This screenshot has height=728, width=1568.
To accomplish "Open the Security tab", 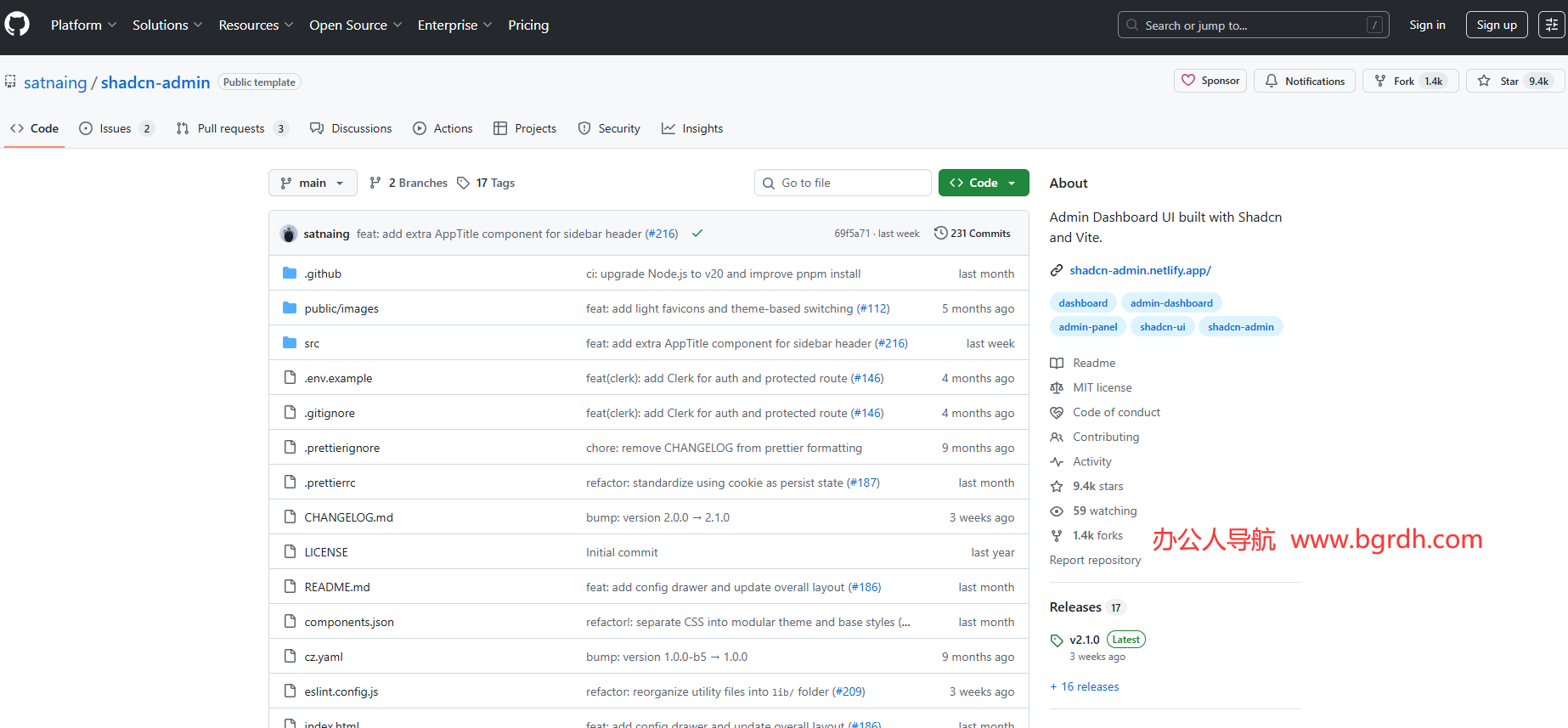I will (609, 128).
